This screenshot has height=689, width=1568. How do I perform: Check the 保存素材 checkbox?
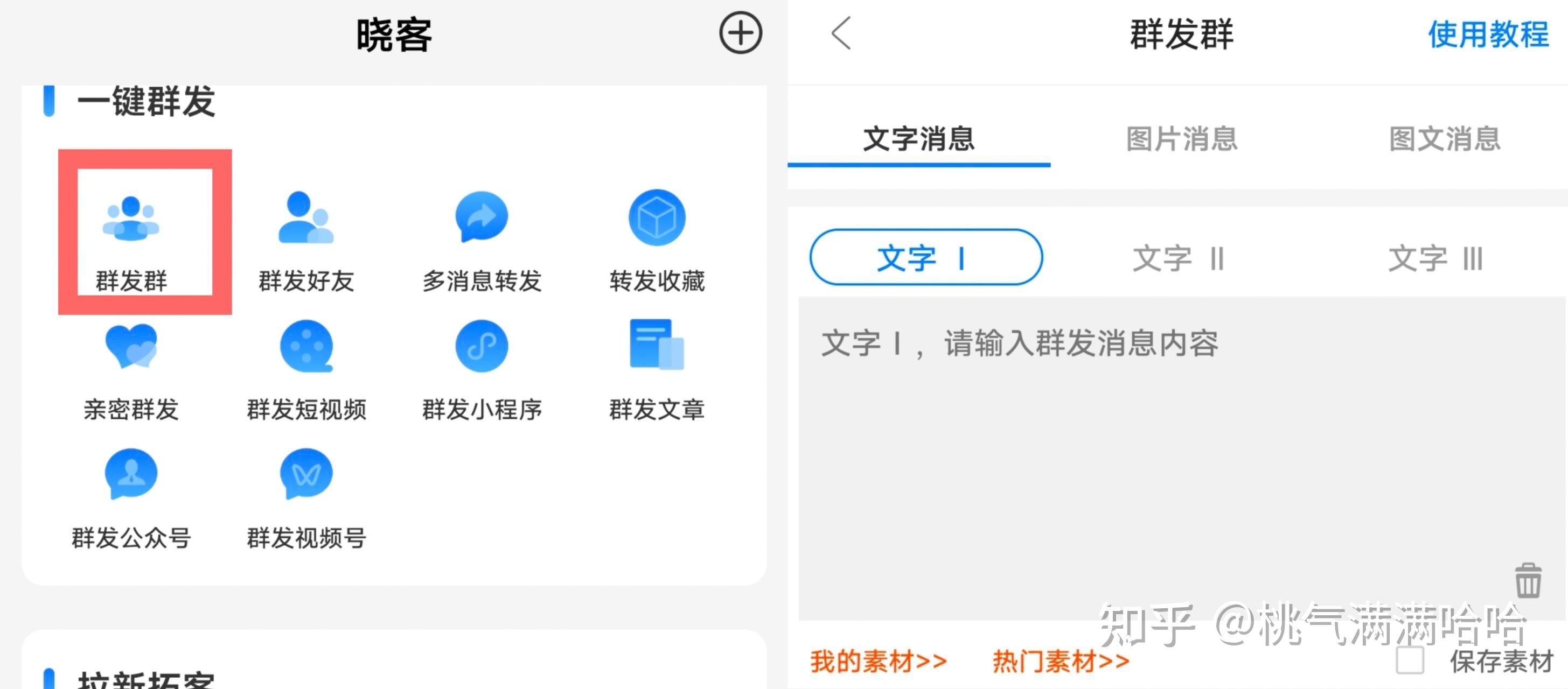[1410, 660]
